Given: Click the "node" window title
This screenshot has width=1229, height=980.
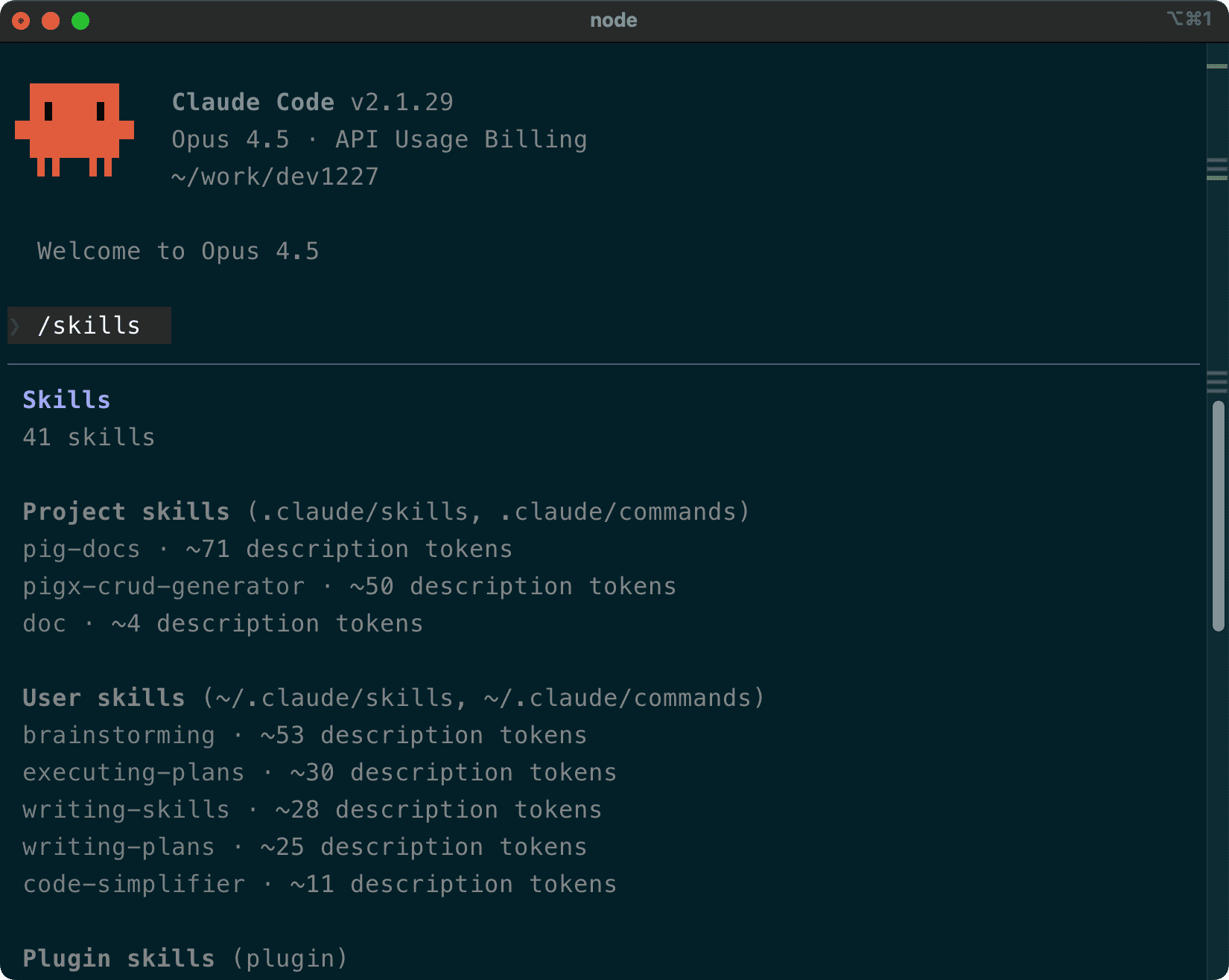Looking at the screenshot, I should [x=613, y=20].
